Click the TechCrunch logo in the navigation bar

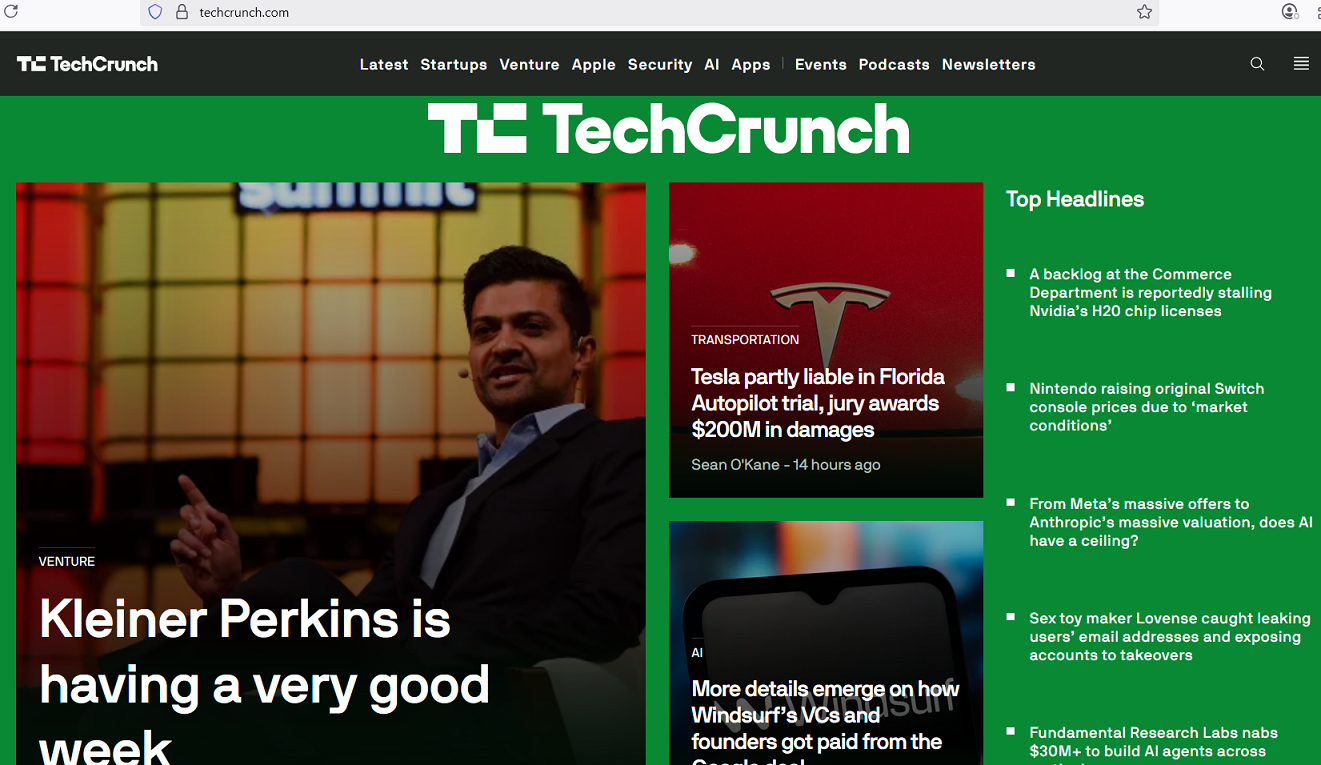(87, 63)
